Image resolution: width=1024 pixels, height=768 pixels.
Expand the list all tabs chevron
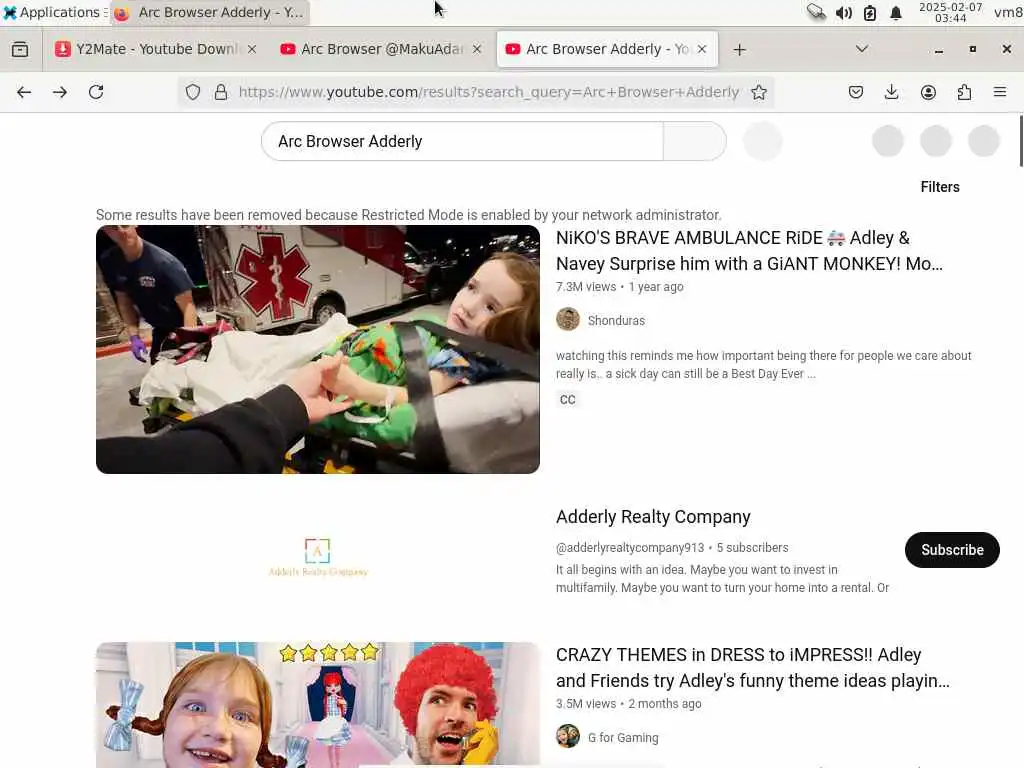[862, 49]
